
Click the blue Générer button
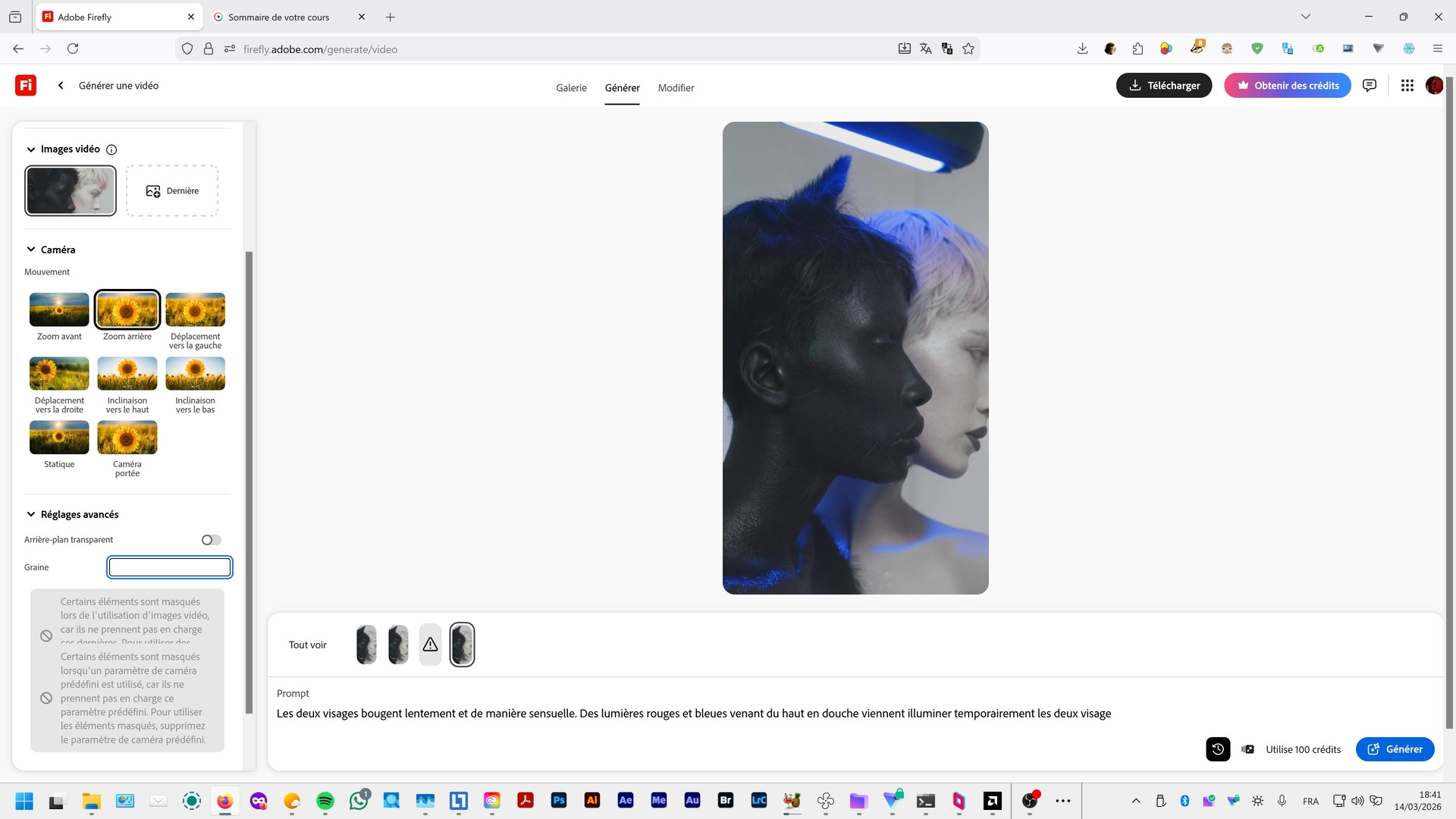pyautogui.click(x=1395, y=749)
